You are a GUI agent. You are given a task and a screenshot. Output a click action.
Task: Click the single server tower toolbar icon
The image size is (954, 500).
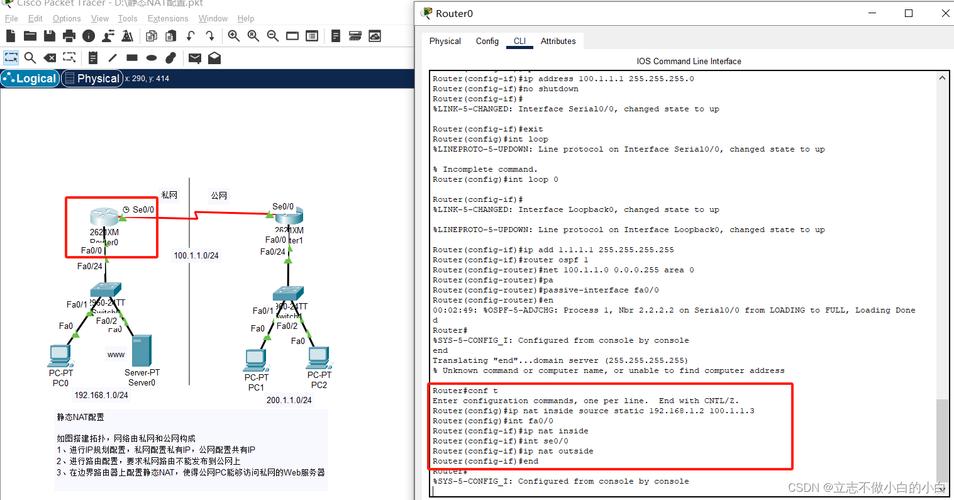[336, 36]
